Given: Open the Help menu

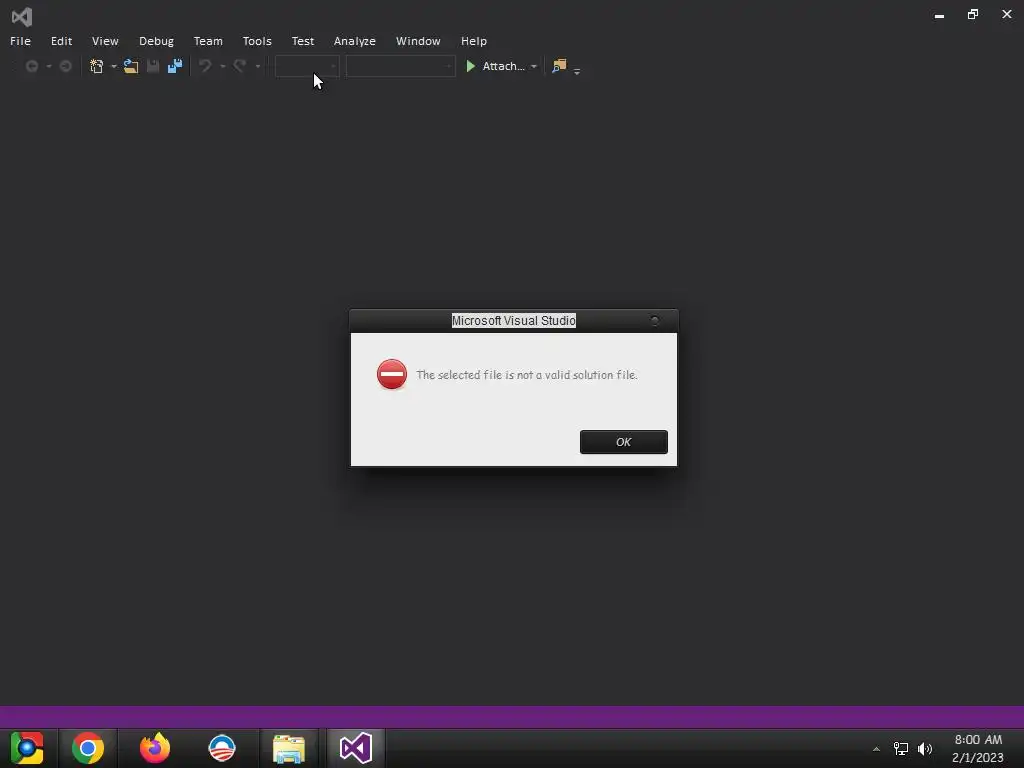Looking at the screenshot, I should 473,41.
